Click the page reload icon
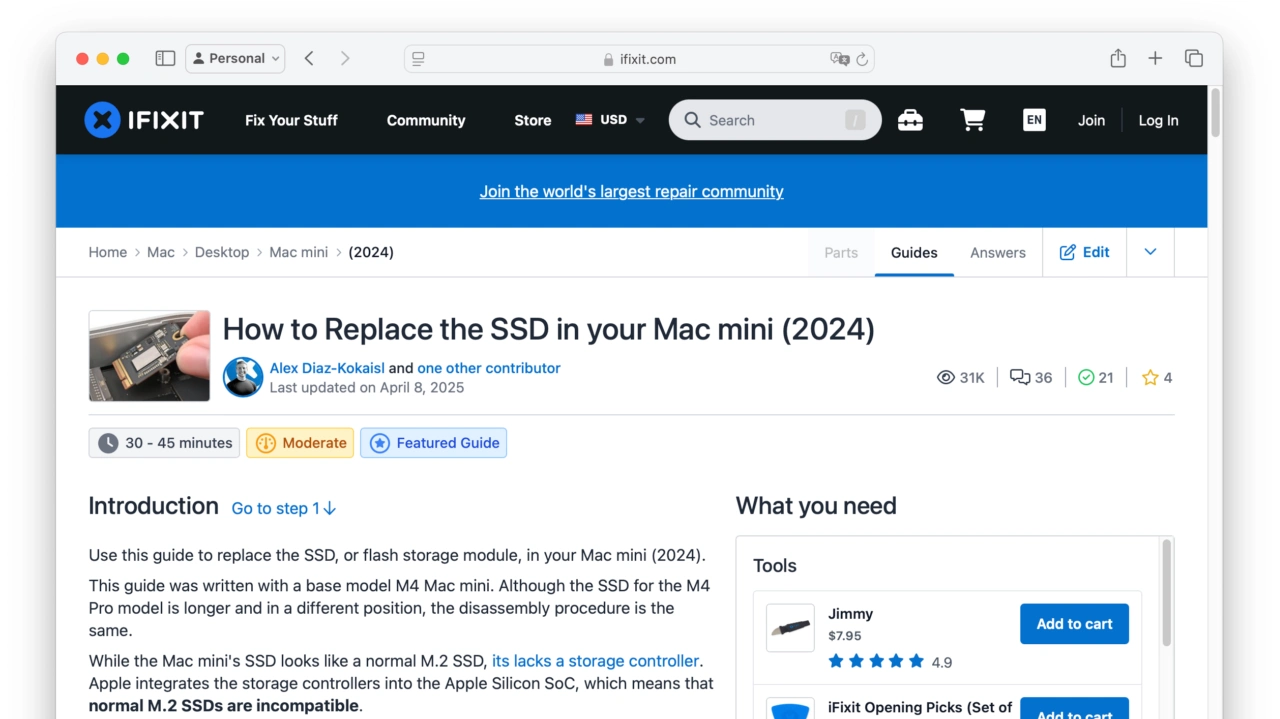The height and width of the screenshot is (719, 1280). [x=862, y=59]
